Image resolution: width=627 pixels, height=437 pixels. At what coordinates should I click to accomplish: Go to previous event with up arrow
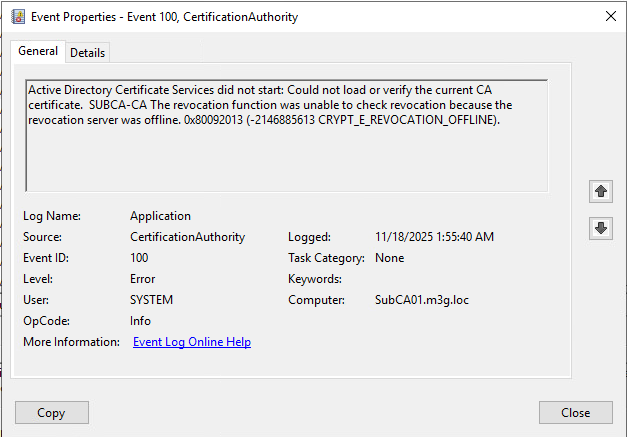click(x=600, y=190)
